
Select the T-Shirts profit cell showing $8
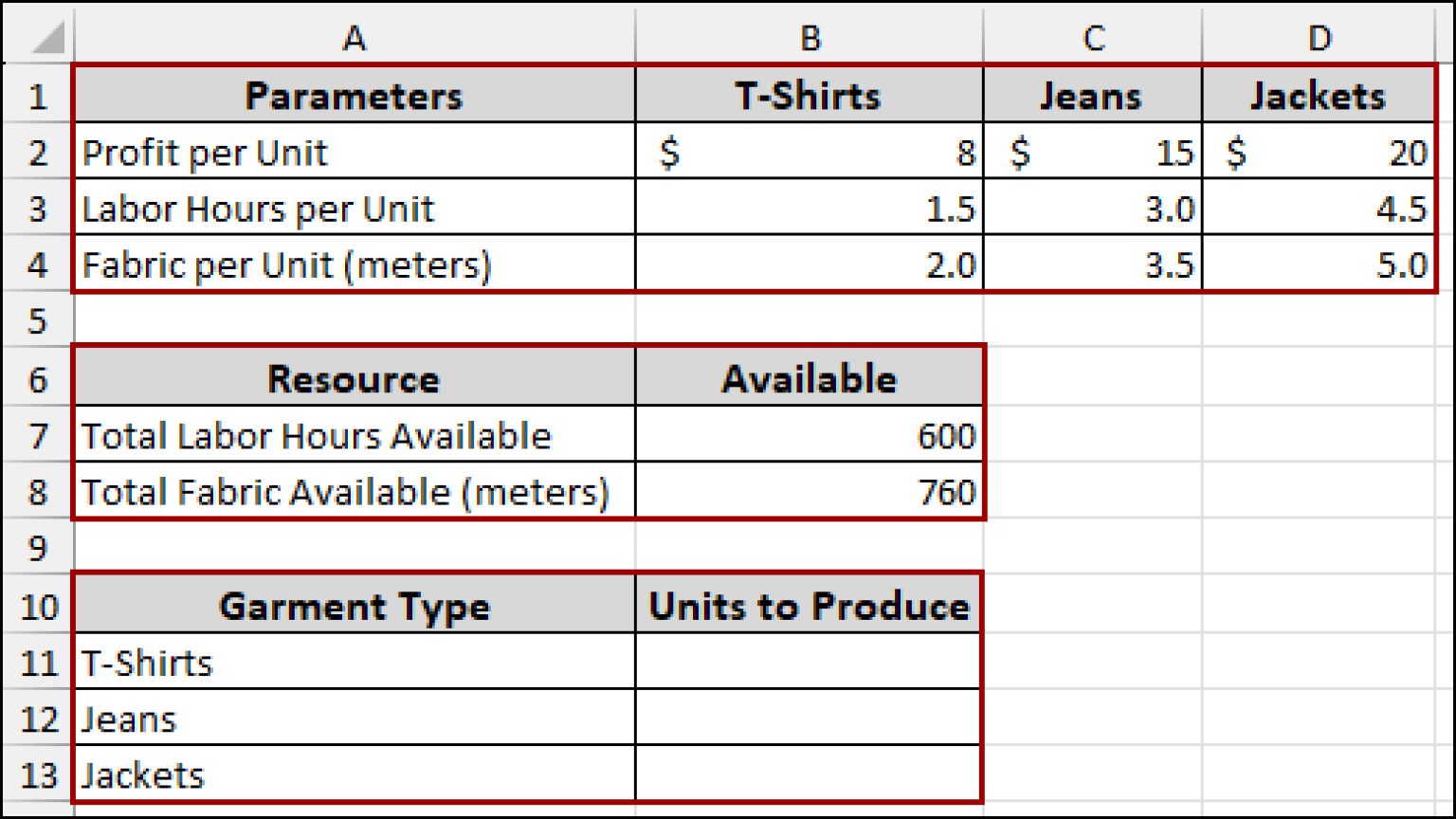tap(810, 152)
